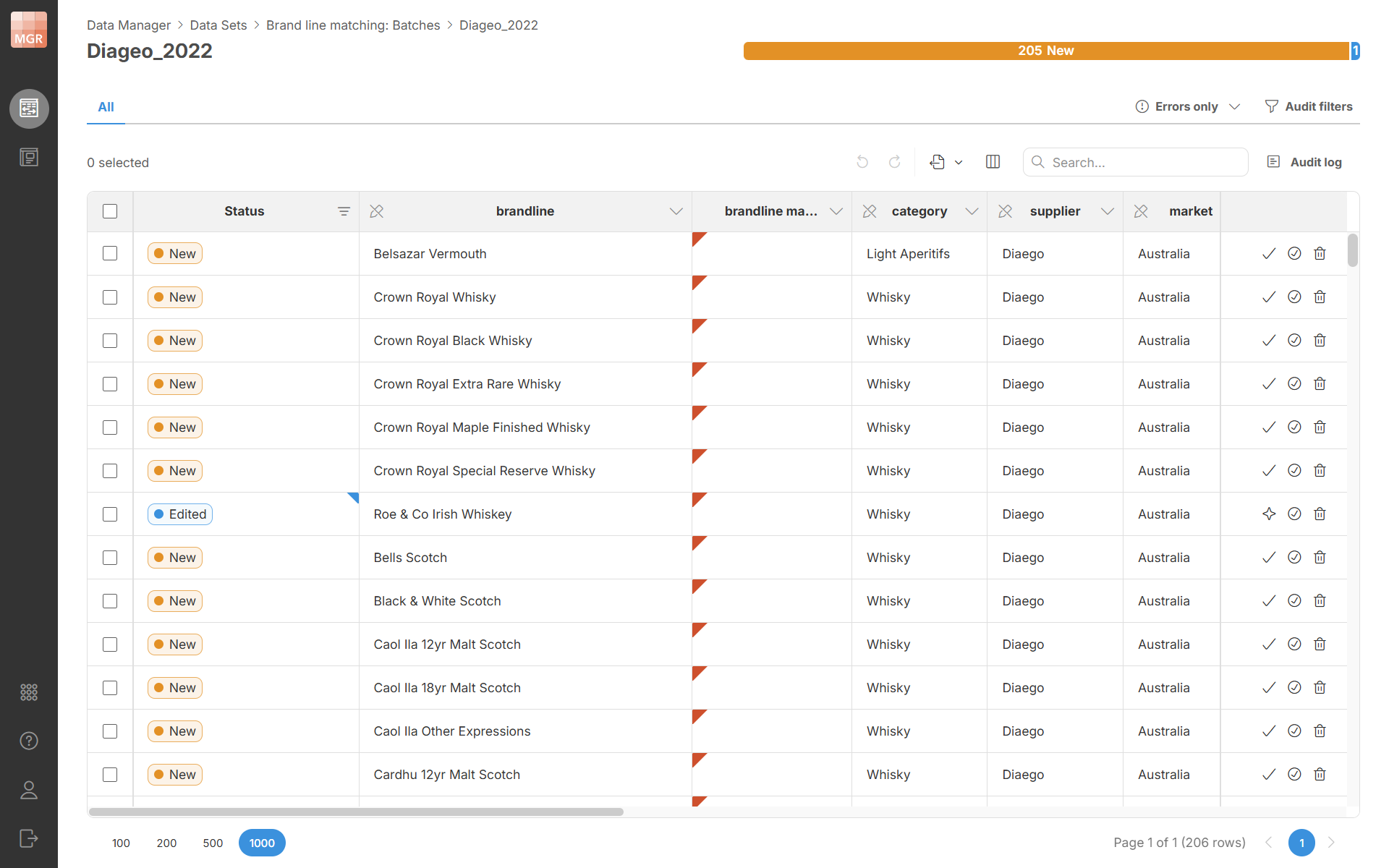Open the apps grid icon in sidebar

pos(29,692)
